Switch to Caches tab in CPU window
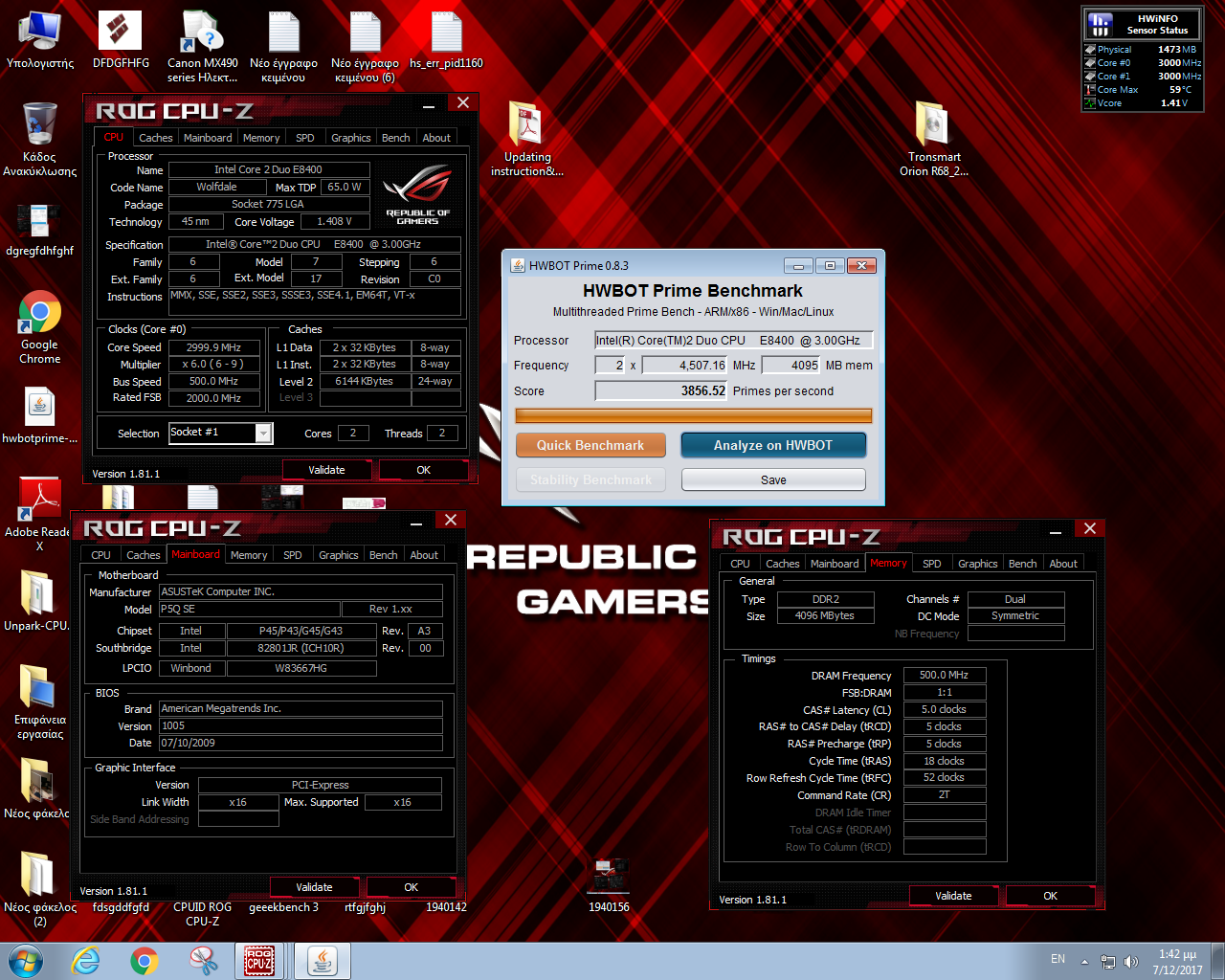 click(x=155, y=138)
